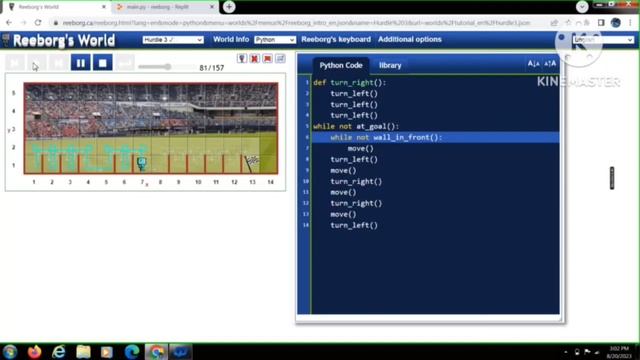The height and width of the screenshot is (360, 640).
Task: Click the red flag icon above world
Action: [267, 59]
